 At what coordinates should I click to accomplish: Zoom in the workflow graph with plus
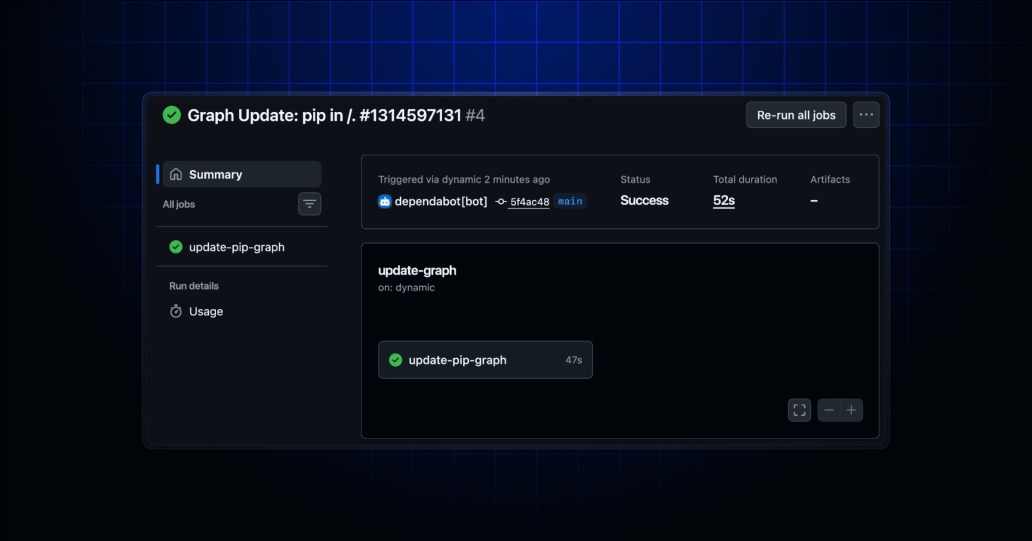tap(851, 410)
